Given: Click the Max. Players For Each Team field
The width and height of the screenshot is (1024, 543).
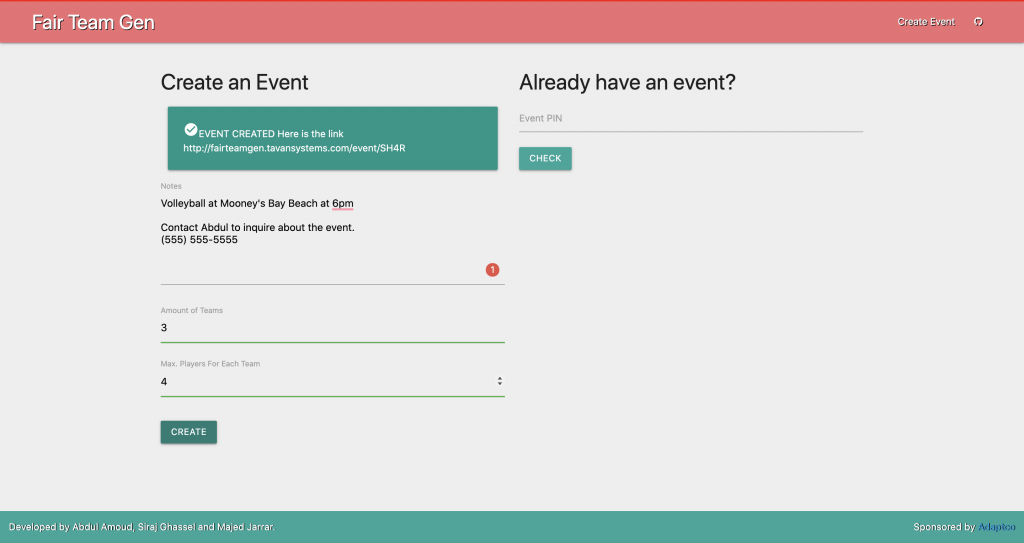Looking at the screenshot, I should click(332, 382).
